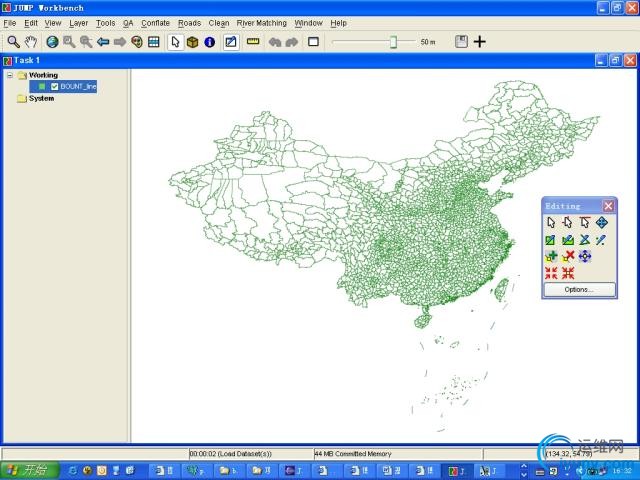Select the Measure ruler tool
The width and height of the screenshot is (640, 480).
click(x=252, y=42)
